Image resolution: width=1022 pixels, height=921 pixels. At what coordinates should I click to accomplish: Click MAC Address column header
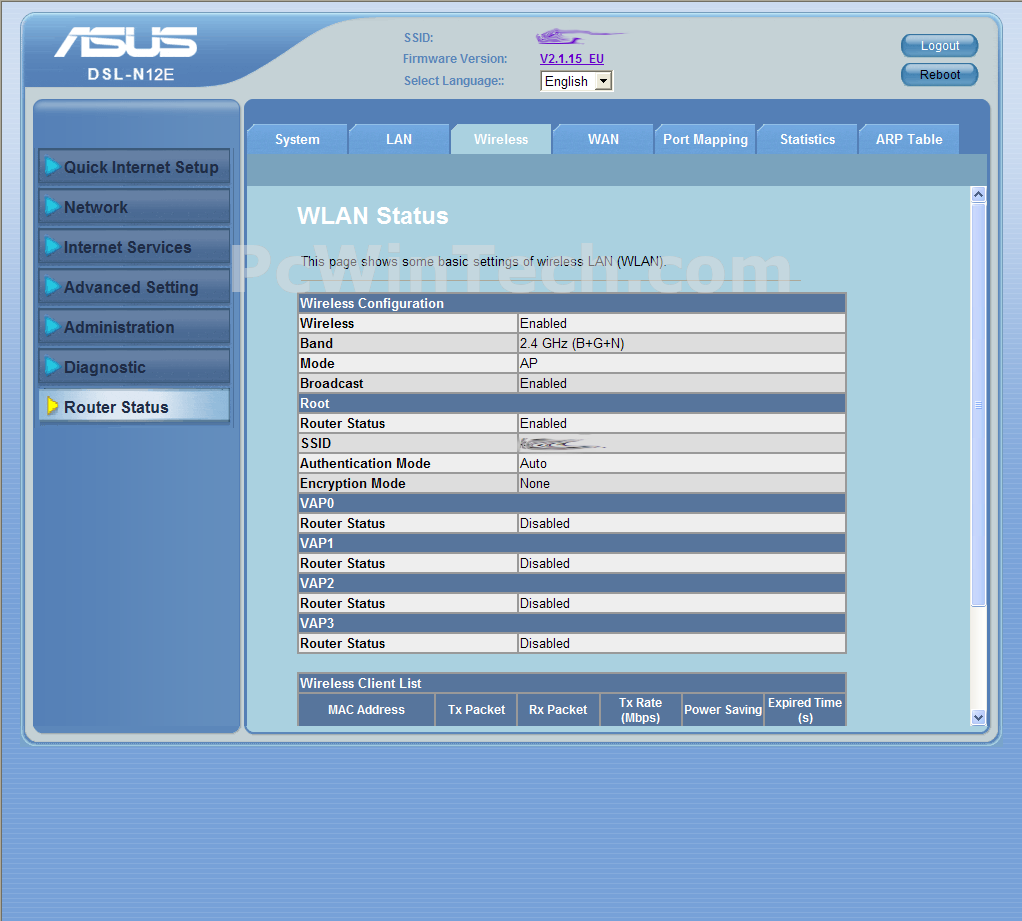click(x=366, y=710)
